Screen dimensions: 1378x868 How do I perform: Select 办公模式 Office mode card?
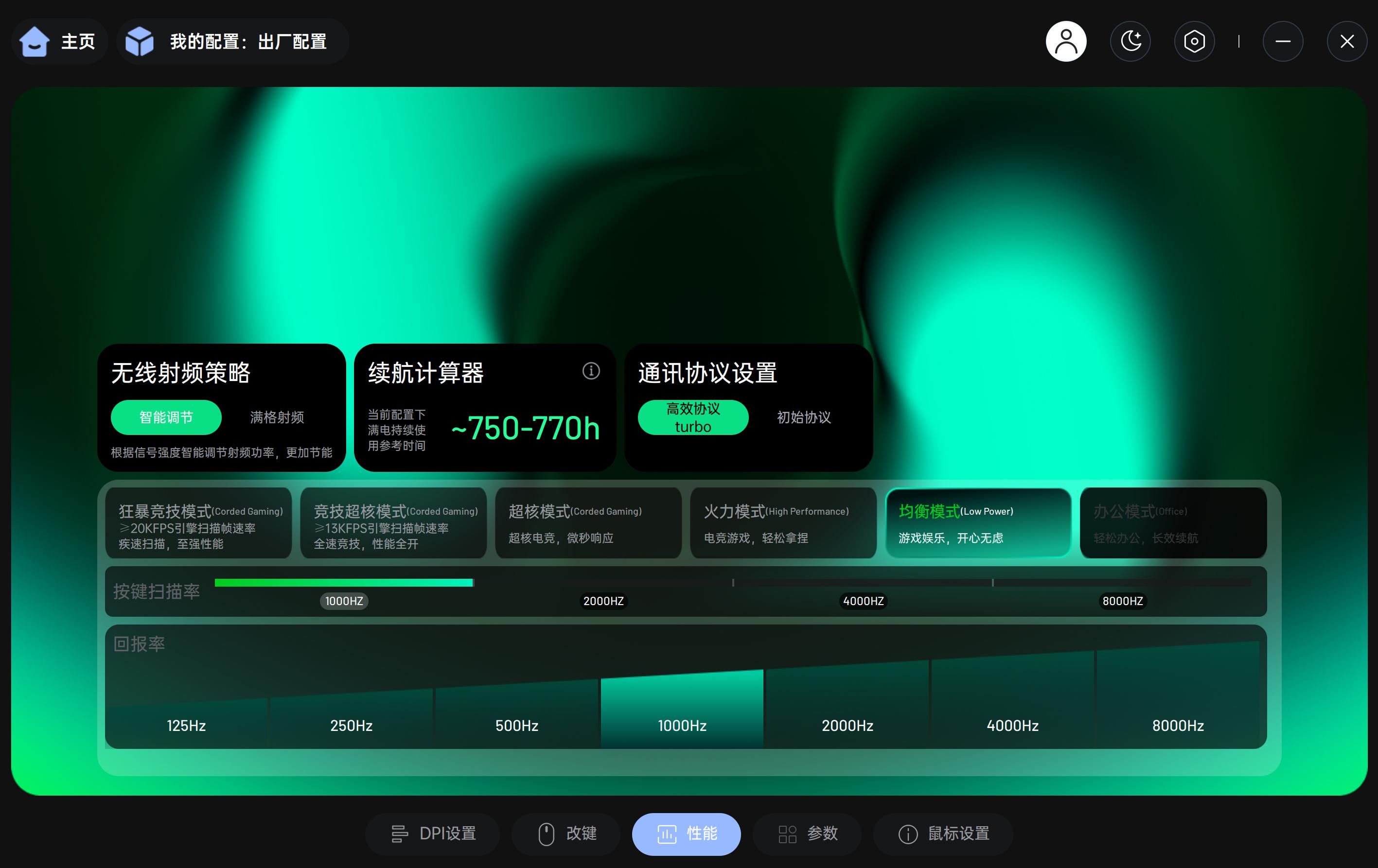tap(1172, 522)
